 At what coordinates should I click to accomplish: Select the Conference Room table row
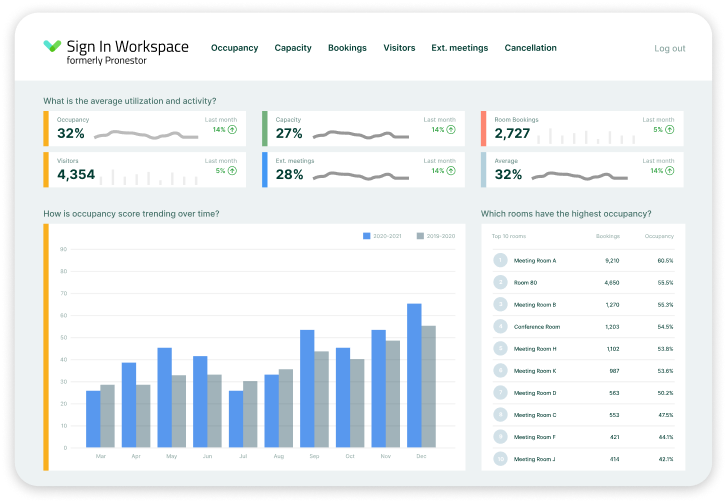tap(583, 326)
